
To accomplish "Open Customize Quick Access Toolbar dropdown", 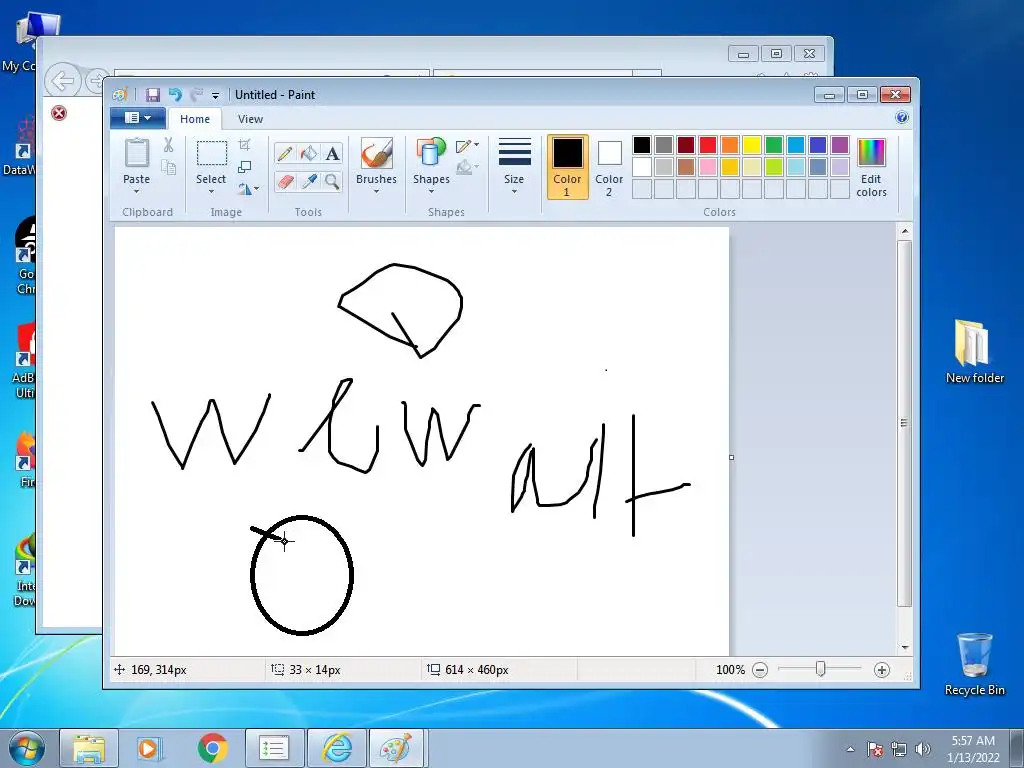I will click(215, 95).
